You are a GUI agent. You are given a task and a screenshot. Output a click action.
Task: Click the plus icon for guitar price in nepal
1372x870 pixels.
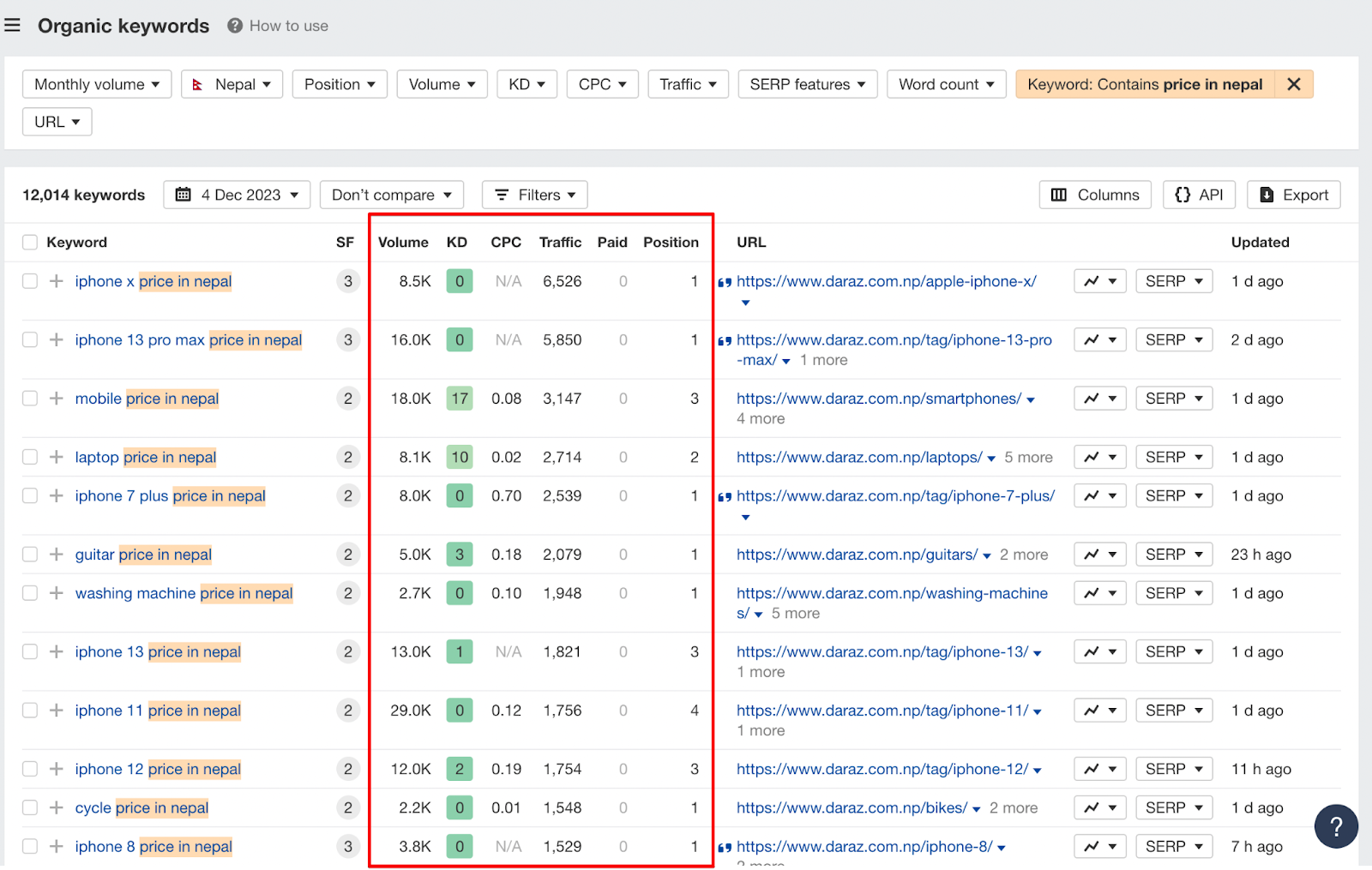(x=57, y=555)
